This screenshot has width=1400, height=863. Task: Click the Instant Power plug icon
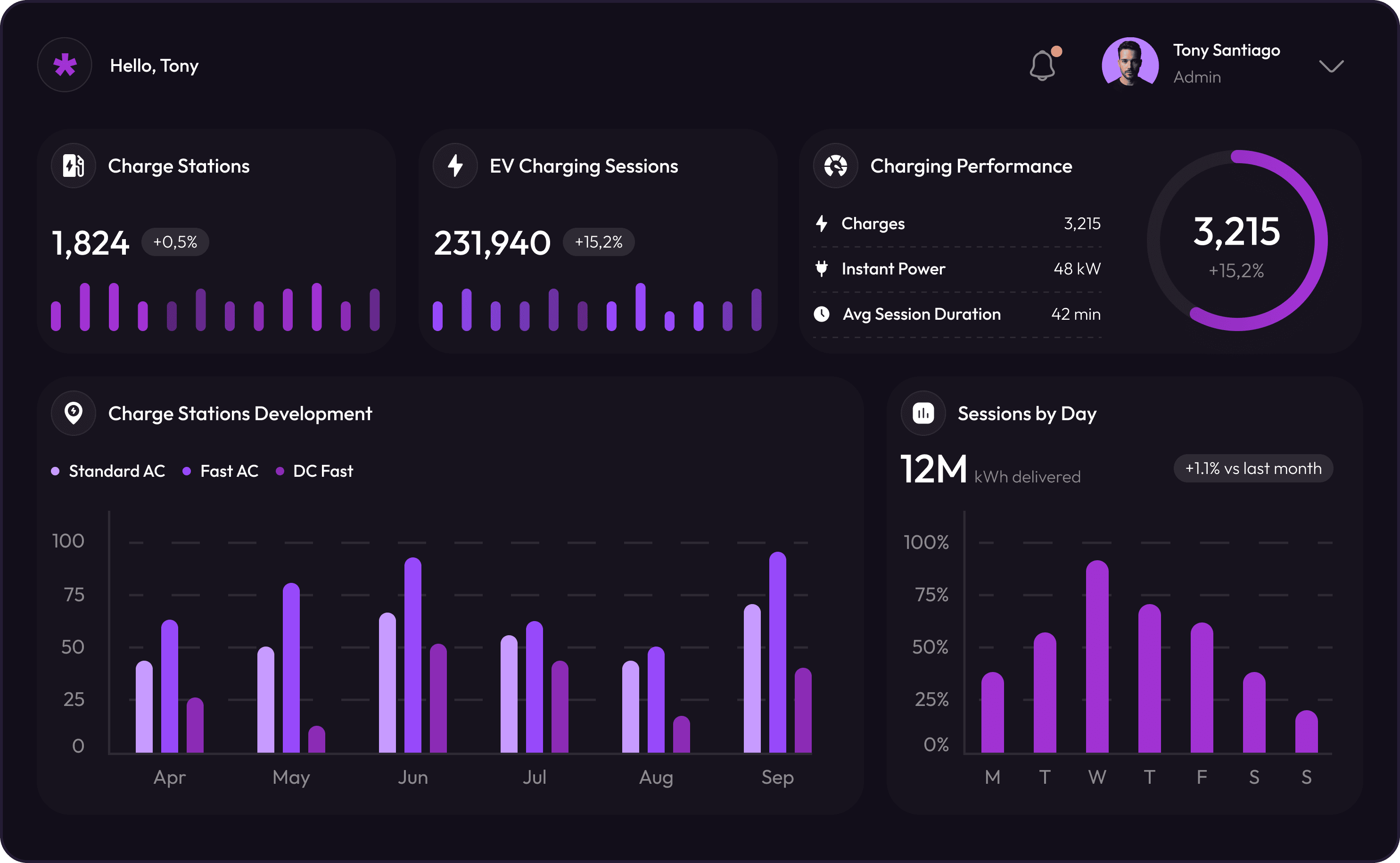(x=822, y=268)
